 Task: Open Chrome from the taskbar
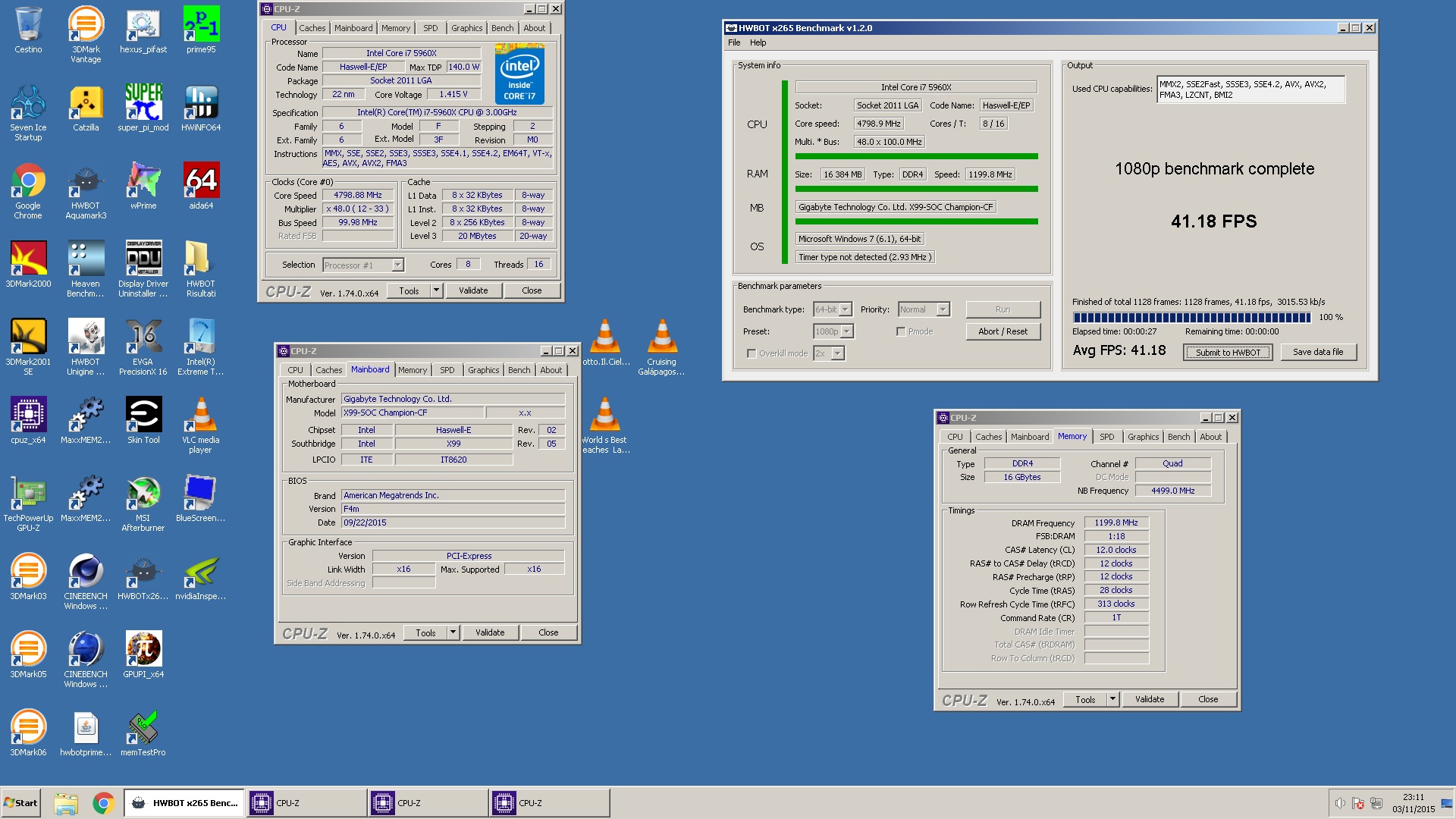[104, 803]
